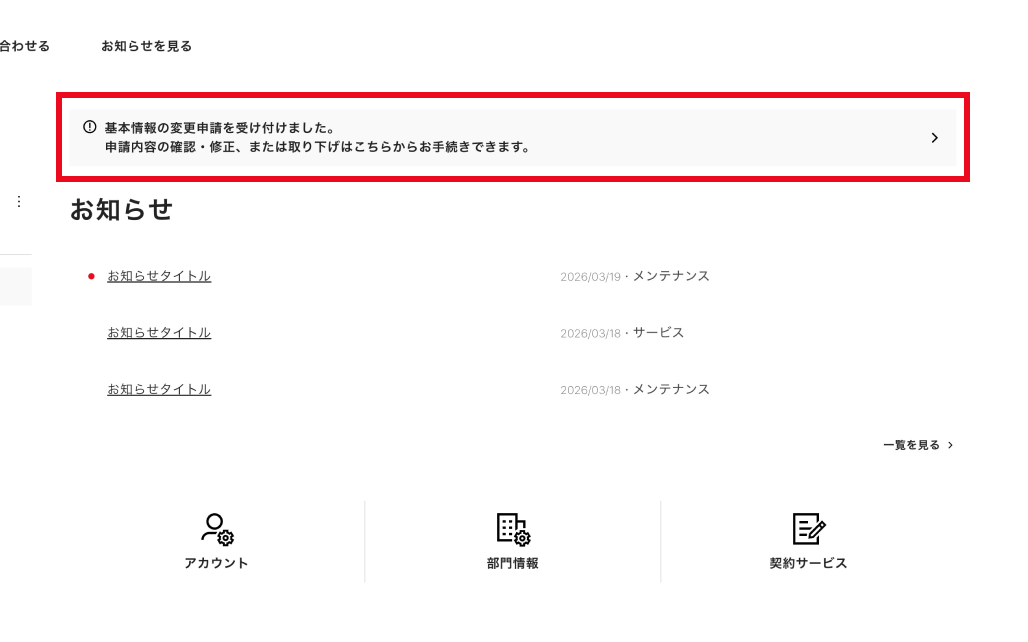Open the お知らせタイトル dated 2026/03/18 メンテナンス
The width and height of the screenshot is (1028, 642).
coord(159,389)
